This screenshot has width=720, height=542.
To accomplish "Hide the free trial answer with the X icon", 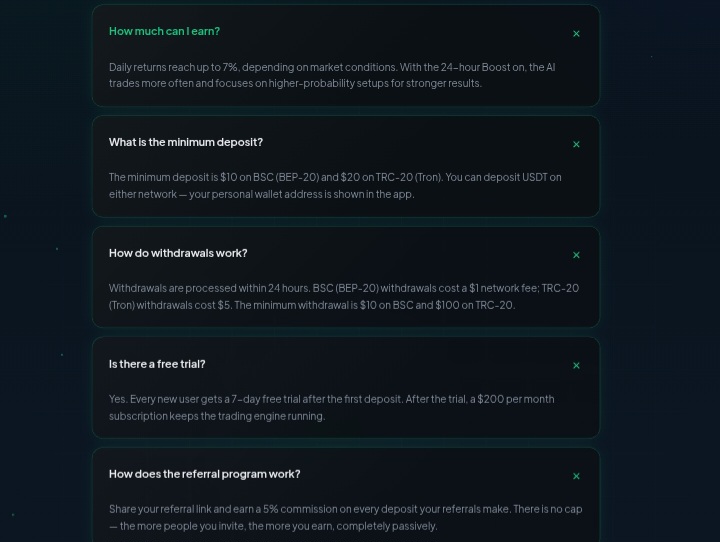I will point(576,366).
